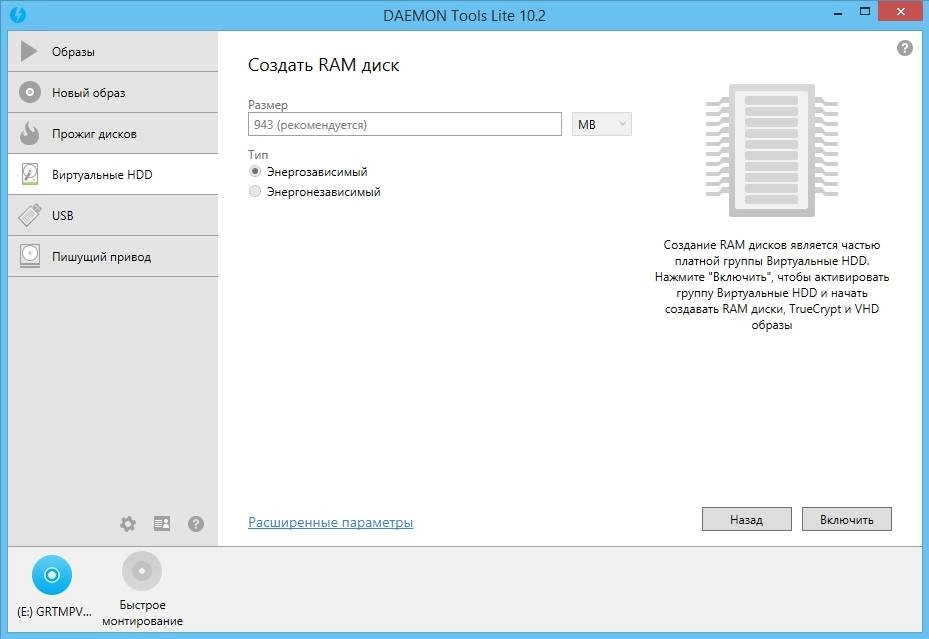Select the Энергозависимый radio button
Screen dimensions: 929x639
pyautogui.click(x=255, y=171)
